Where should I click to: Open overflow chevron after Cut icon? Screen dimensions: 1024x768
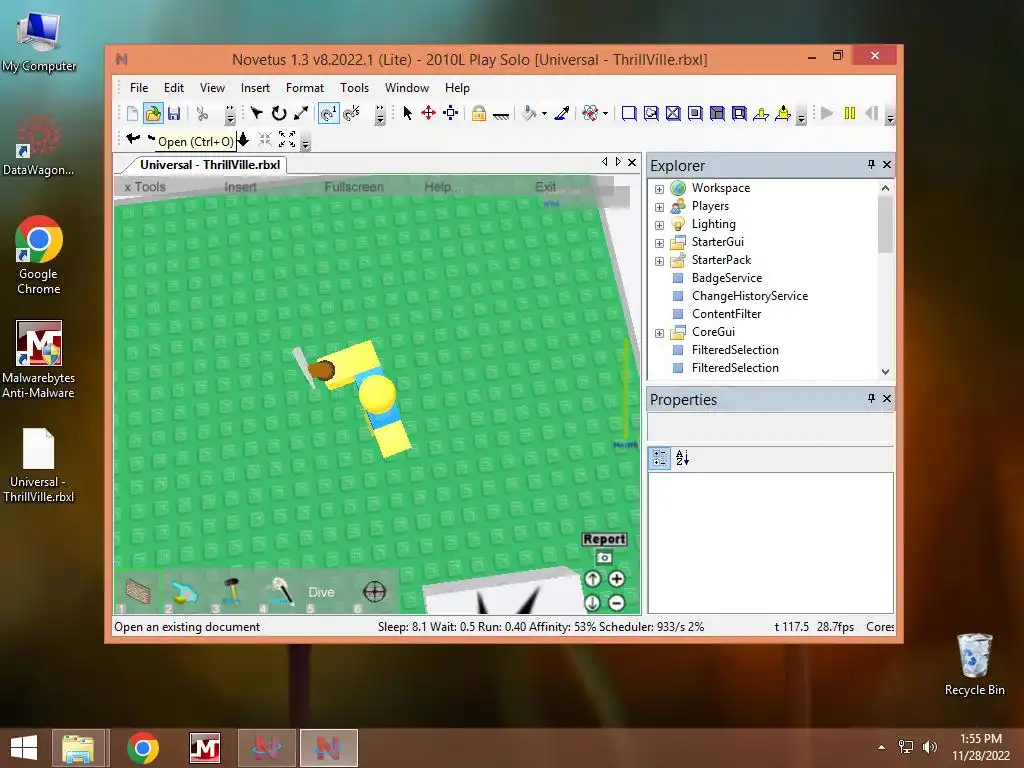tap(230, 116)
